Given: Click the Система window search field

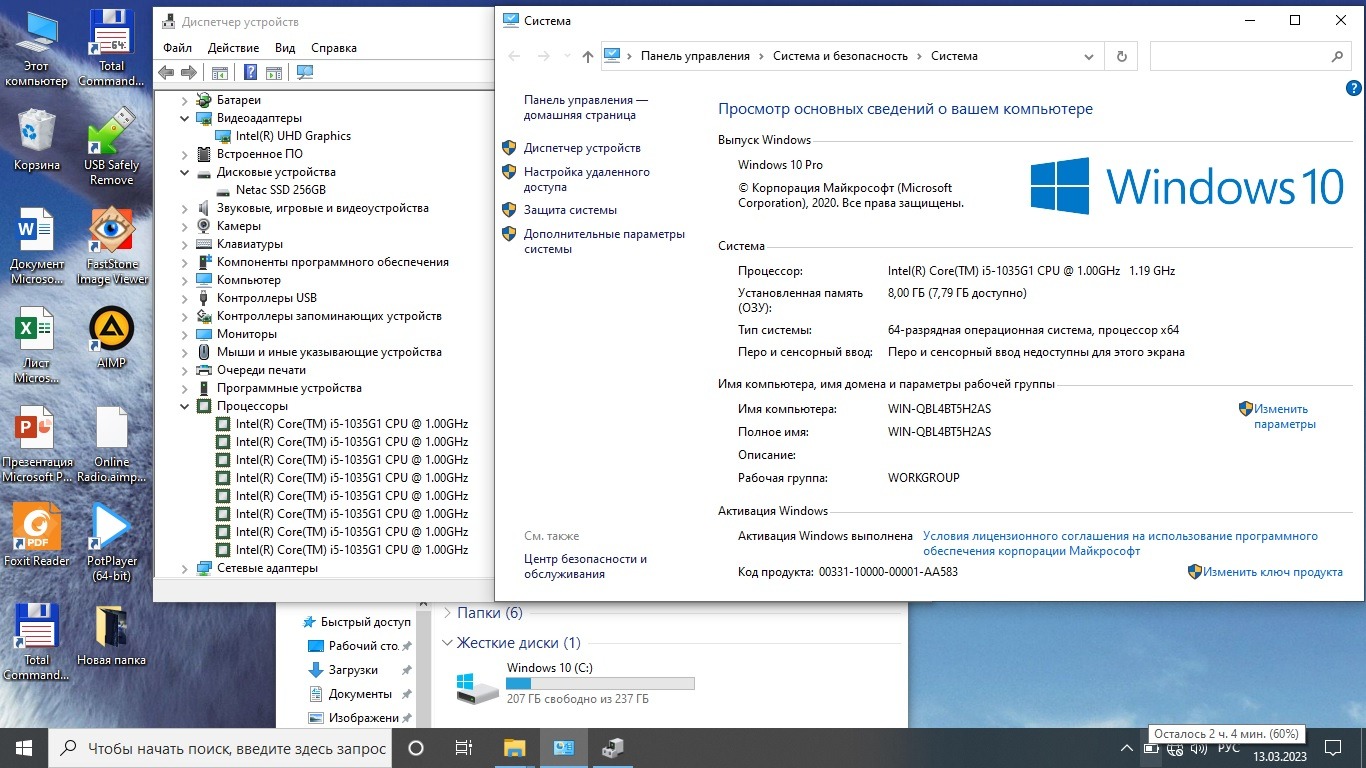Looking at the screenshot, I should [x=1250, y=56].
